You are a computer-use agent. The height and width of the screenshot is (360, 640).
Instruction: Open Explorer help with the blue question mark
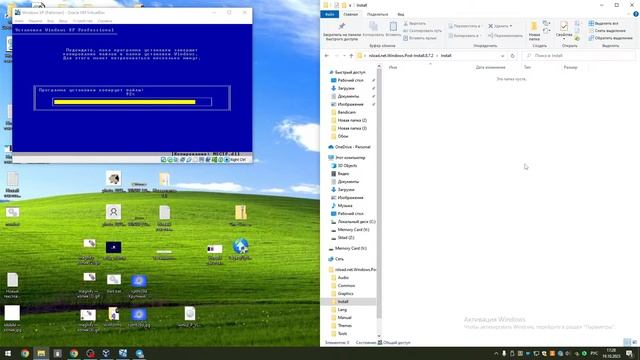coord(636,14)
